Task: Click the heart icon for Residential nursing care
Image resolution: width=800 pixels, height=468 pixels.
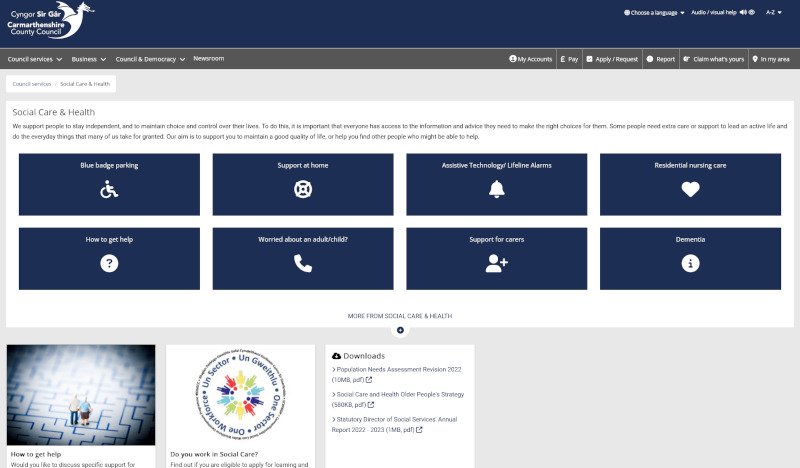Action: tap(690, 189)
